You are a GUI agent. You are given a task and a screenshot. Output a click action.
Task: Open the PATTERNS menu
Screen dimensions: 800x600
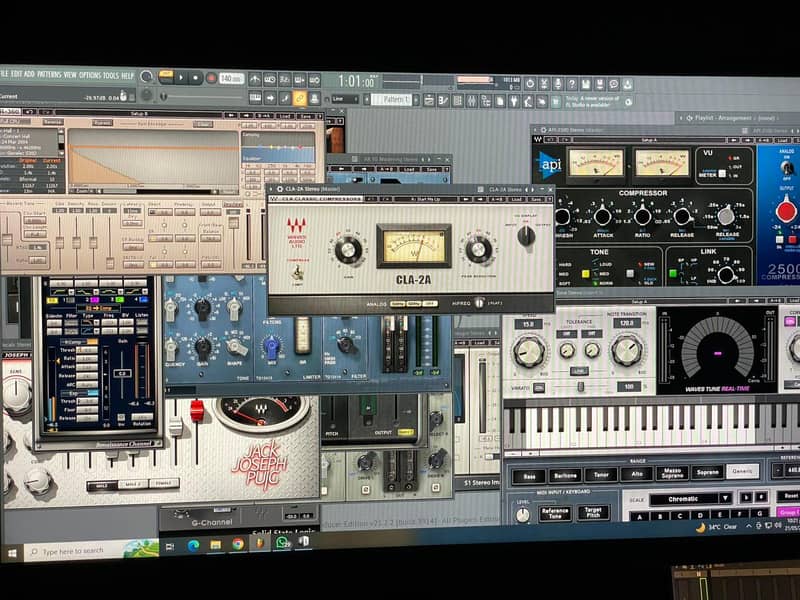coord(49,74)
